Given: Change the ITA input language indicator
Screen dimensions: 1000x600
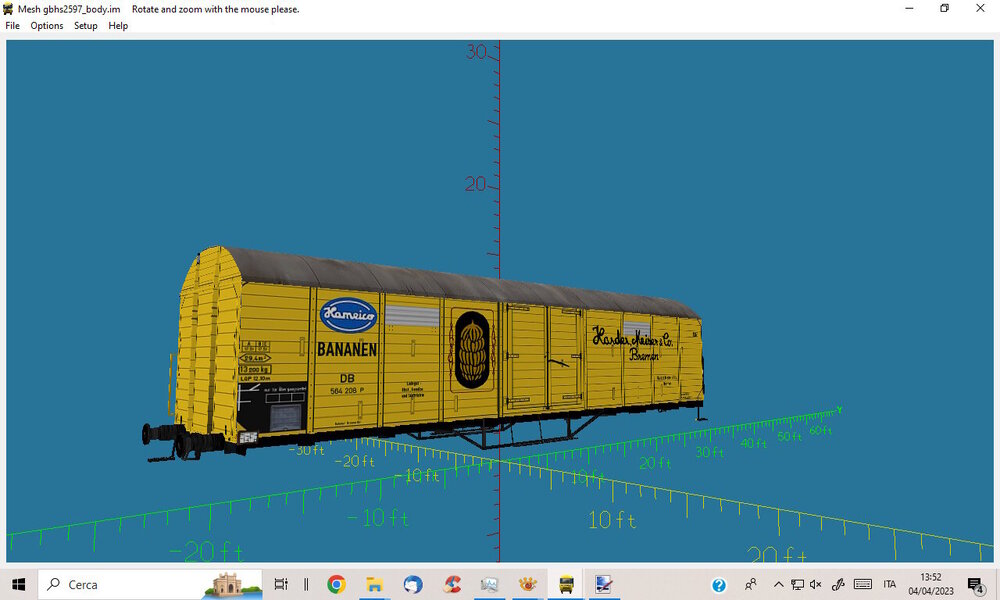Looking at the screenshot, I should point(890,584).
